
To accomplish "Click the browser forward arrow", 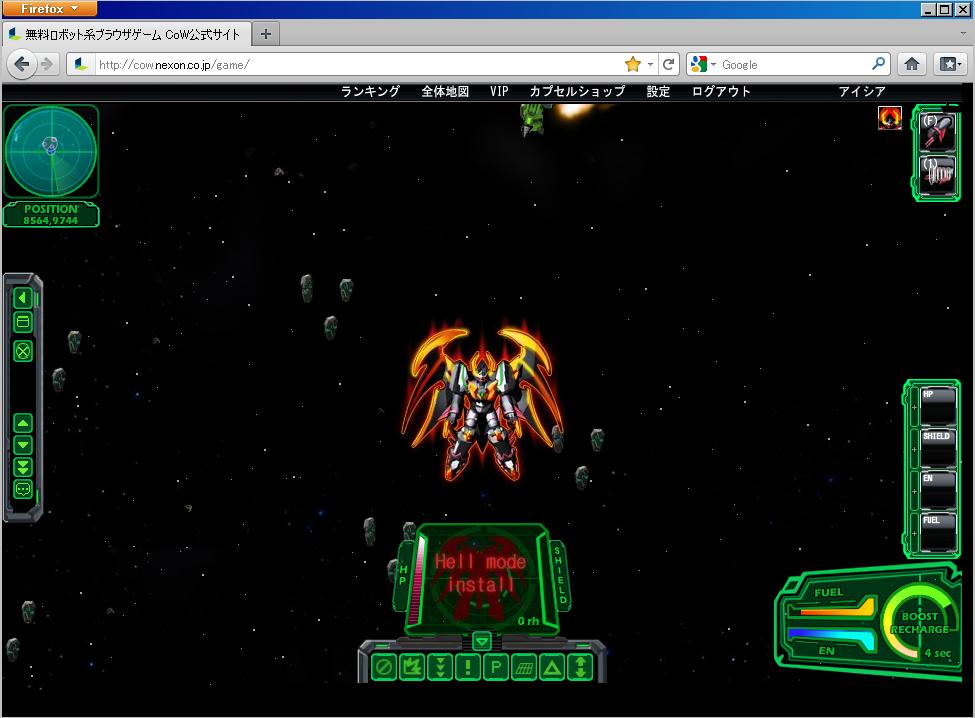I will (46, 64).
